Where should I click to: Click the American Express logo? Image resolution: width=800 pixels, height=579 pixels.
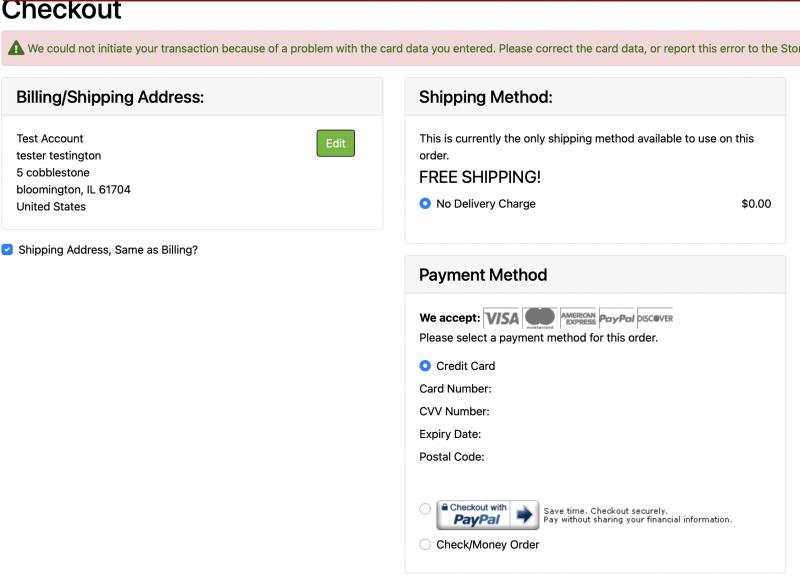[578, 318]
